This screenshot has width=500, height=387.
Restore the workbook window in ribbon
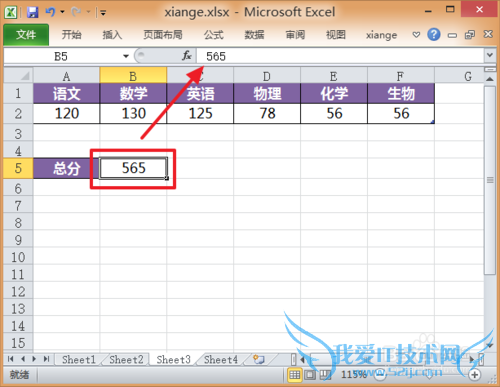pyautogui.click(x=470, y=35)
